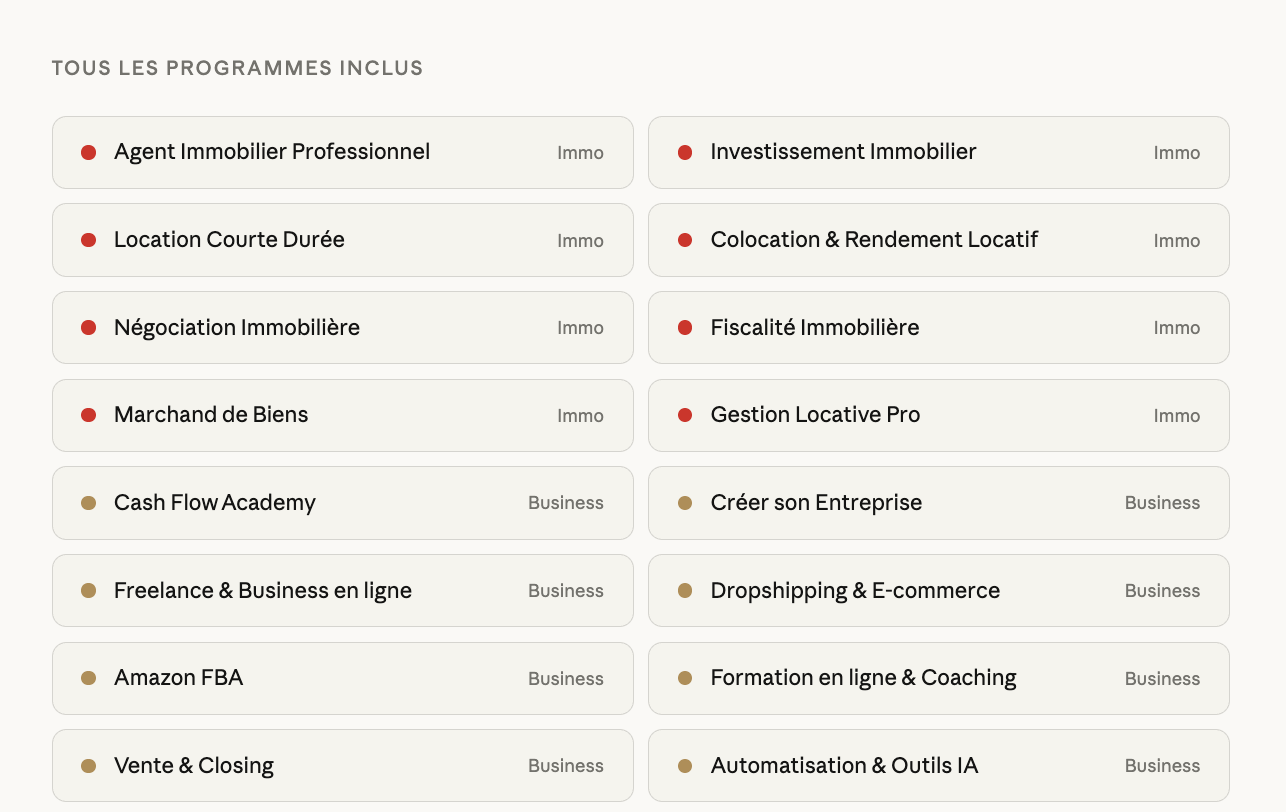Viewport: 1286px width, 812px height.
Task: Click Business tag on Amazon FBA
Action: (565, 679)
